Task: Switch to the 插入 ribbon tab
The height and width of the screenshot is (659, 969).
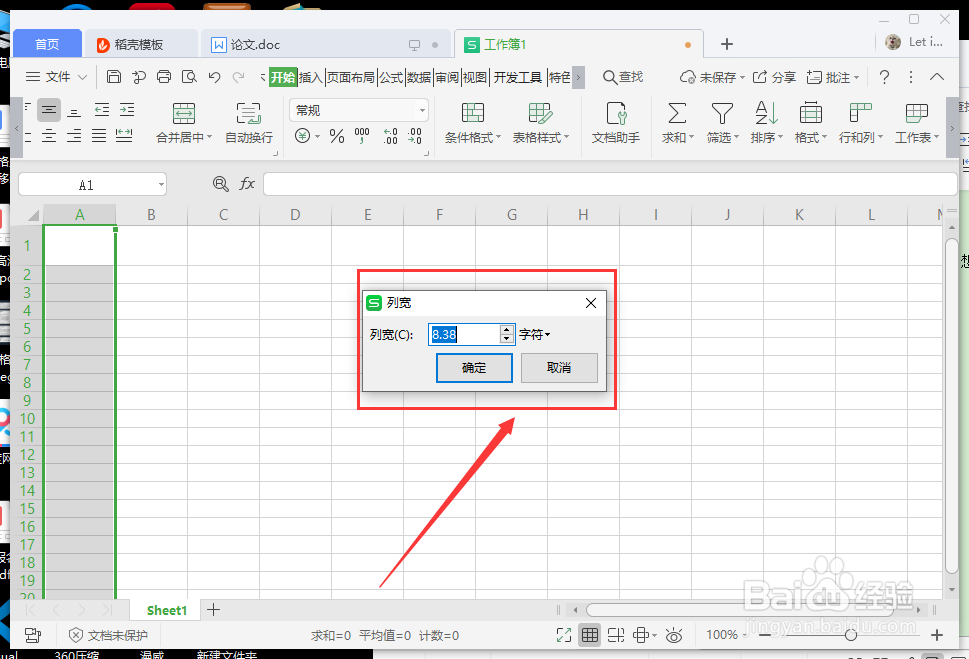Action: click(311, 77)
